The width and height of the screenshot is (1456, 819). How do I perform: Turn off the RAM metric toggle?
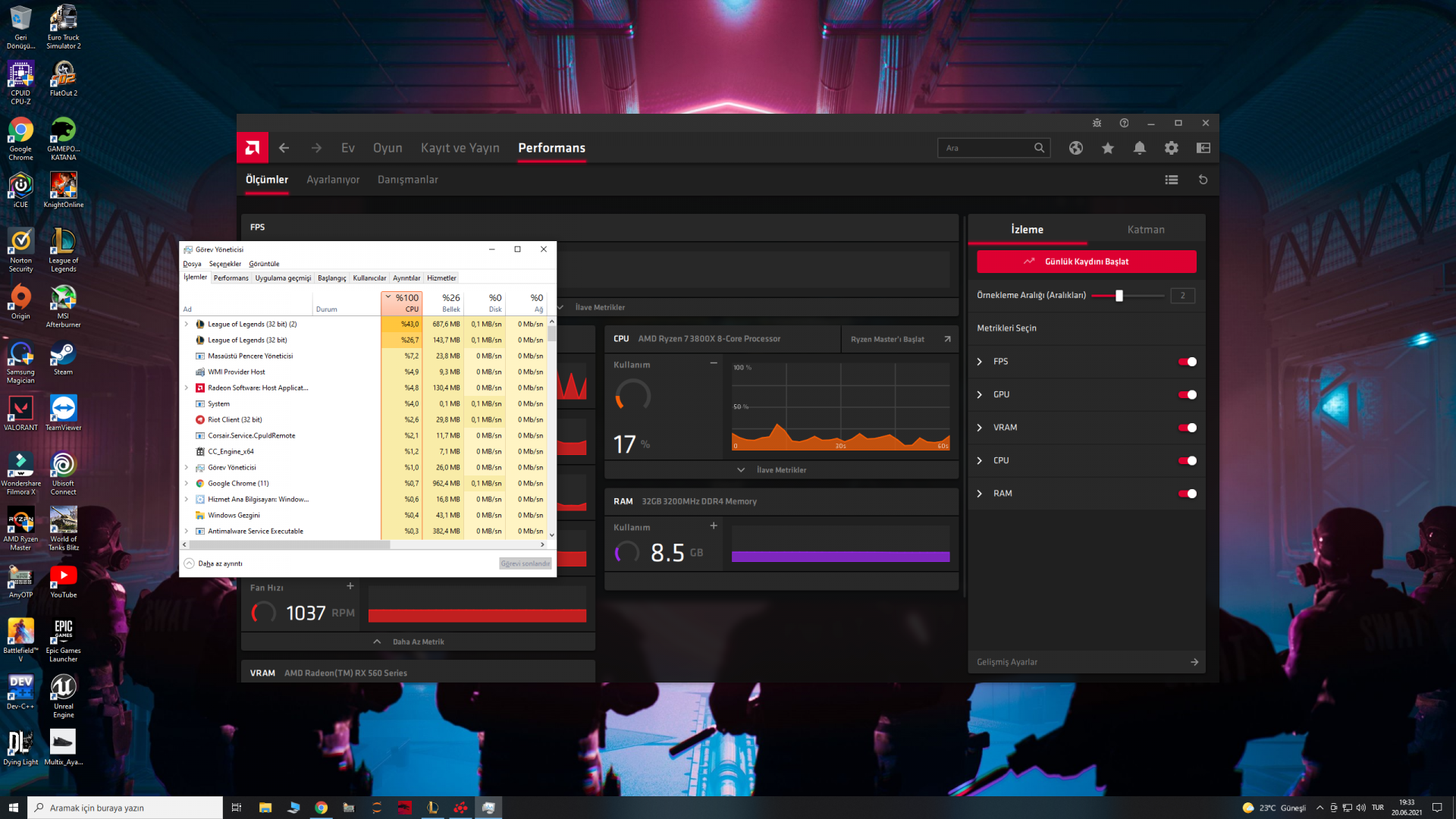(x=1187, y=494)
